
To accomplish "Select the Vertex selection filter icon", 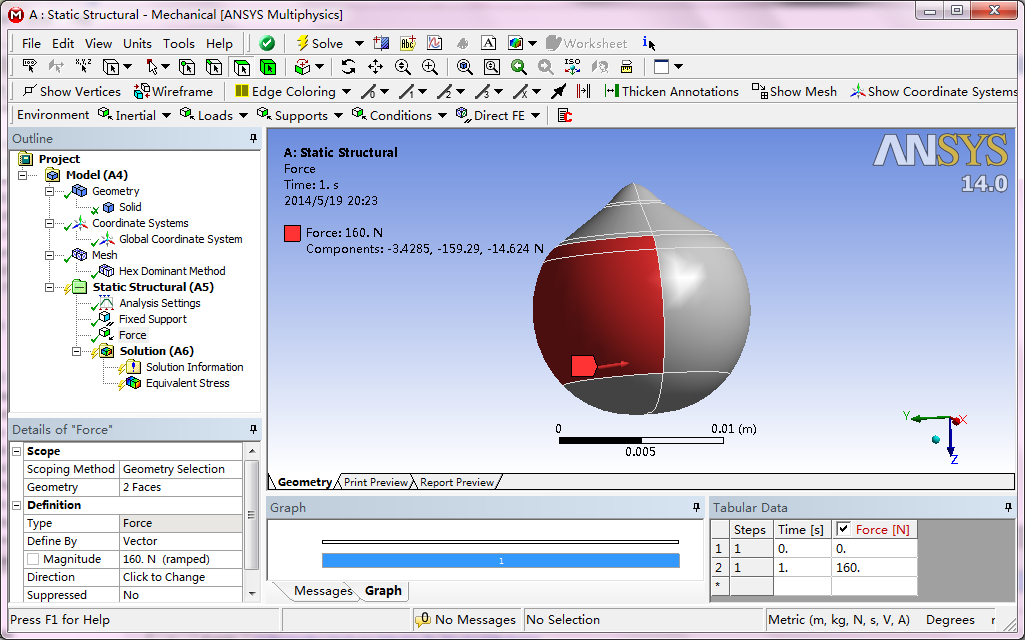I will tap(187, 66).
